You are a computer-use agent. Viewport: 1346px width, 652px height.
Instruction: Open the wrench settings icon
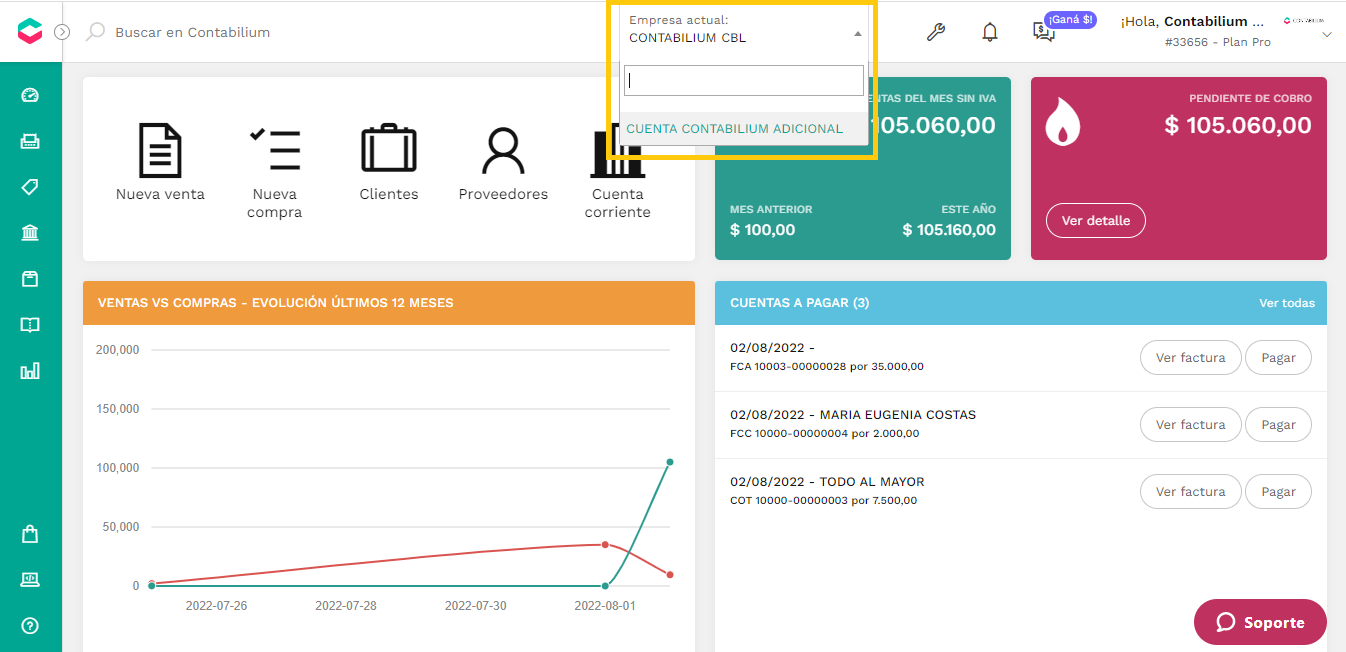936,32
